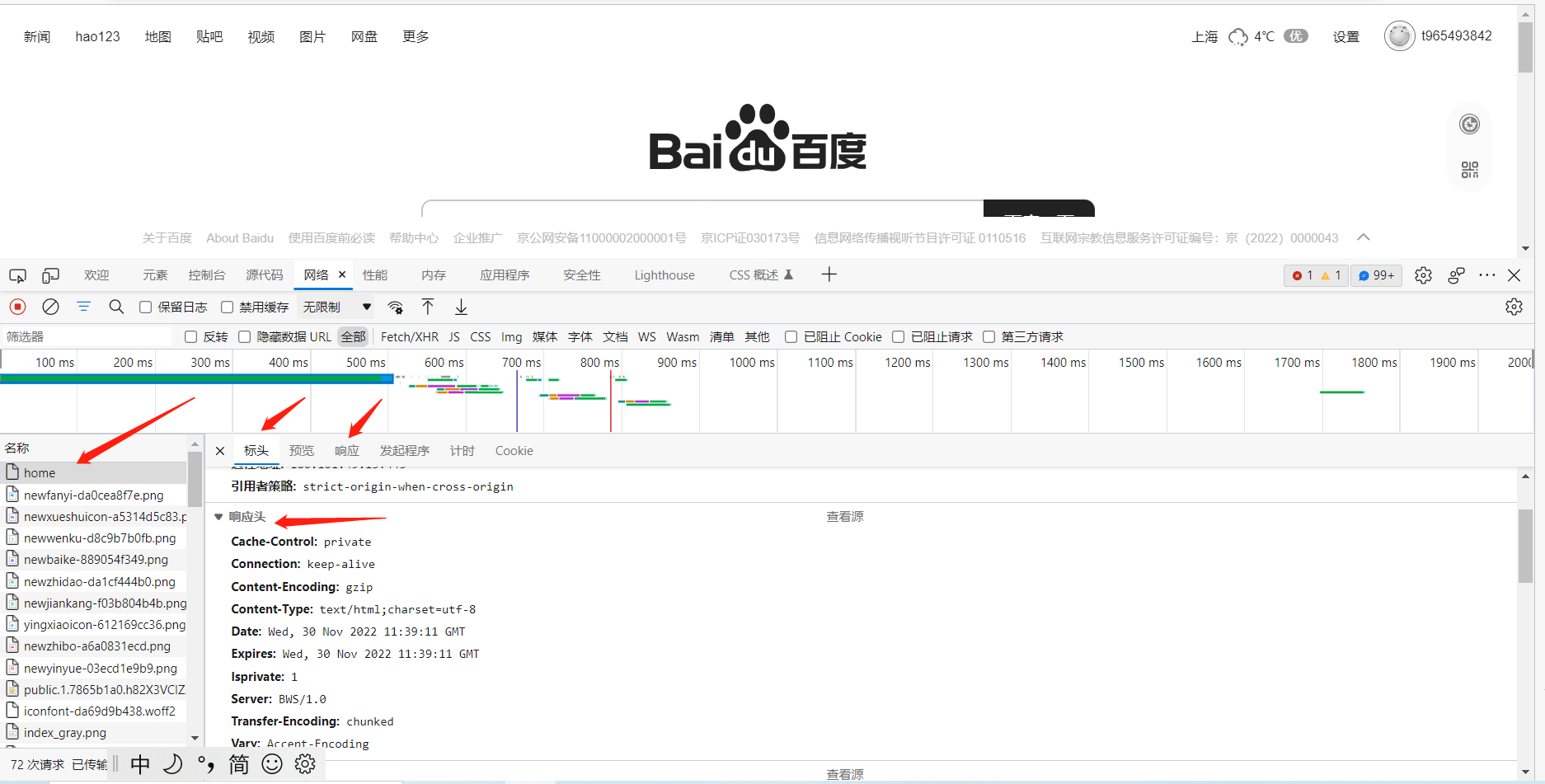Open DevTools more options ellipsis
This screenshot has width=1545, height=784.
(x=1486, y=275)
